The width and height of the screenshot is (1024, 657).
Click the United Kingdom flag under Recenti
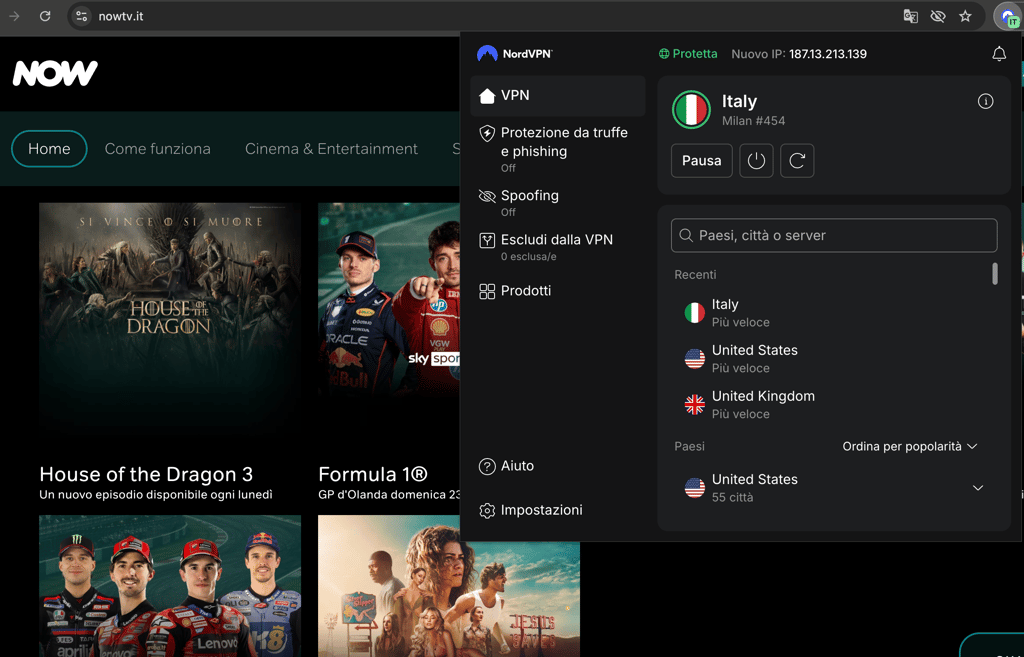pos(694,404)
